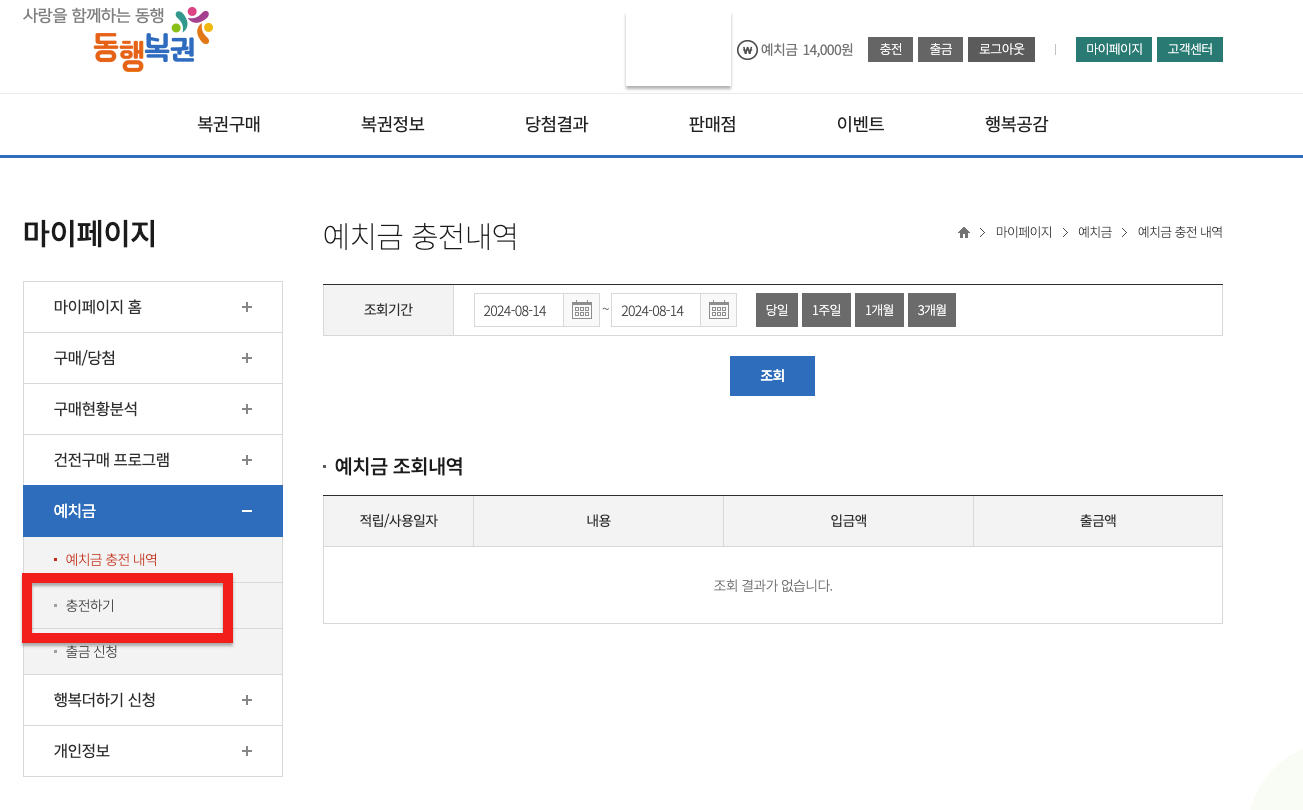Open the 판매점 menu
The image size is (1303, 810).
point(713,125)
